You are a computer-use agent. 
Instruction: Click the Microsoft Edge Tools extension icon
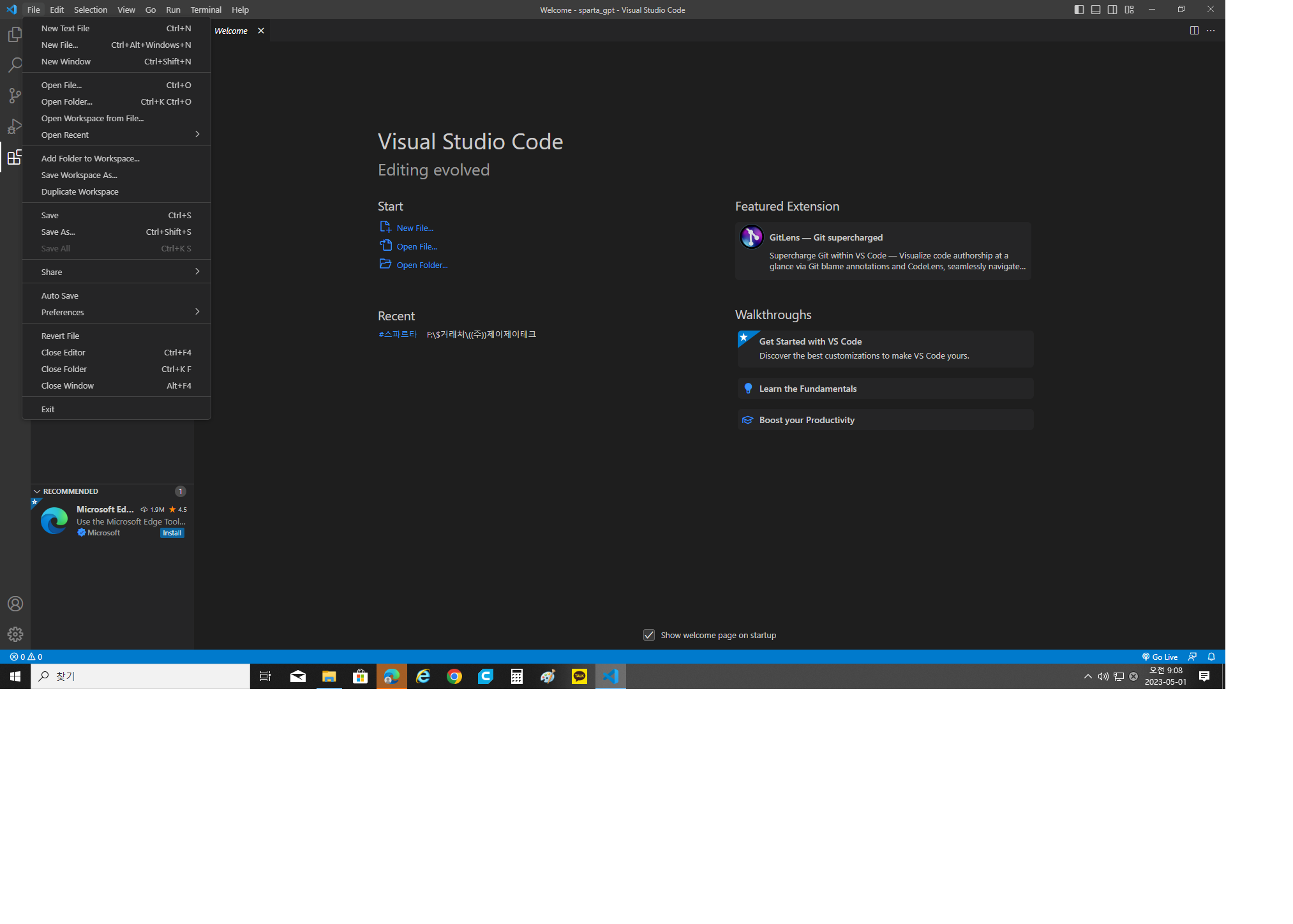[x=54, y=521]
